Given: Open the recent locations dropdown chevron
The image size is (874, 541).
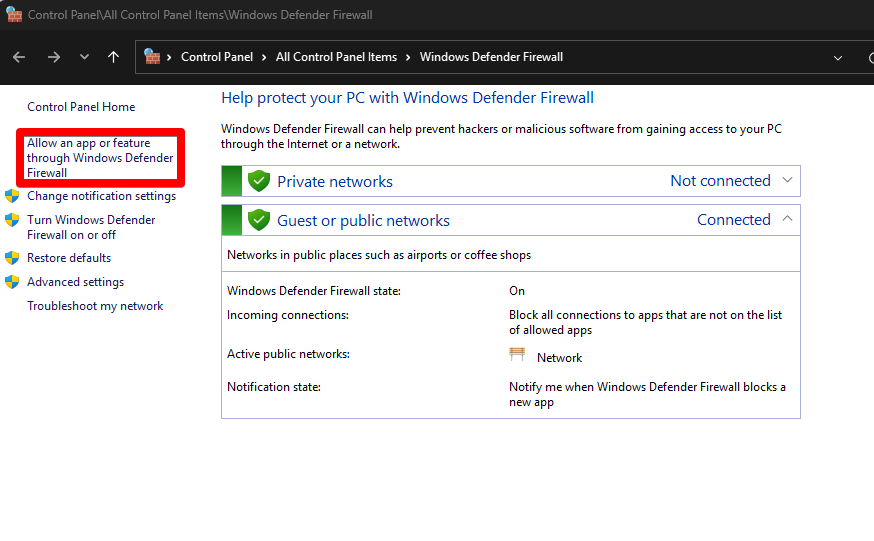Looking at the screenshot, I should pos(84,57).
